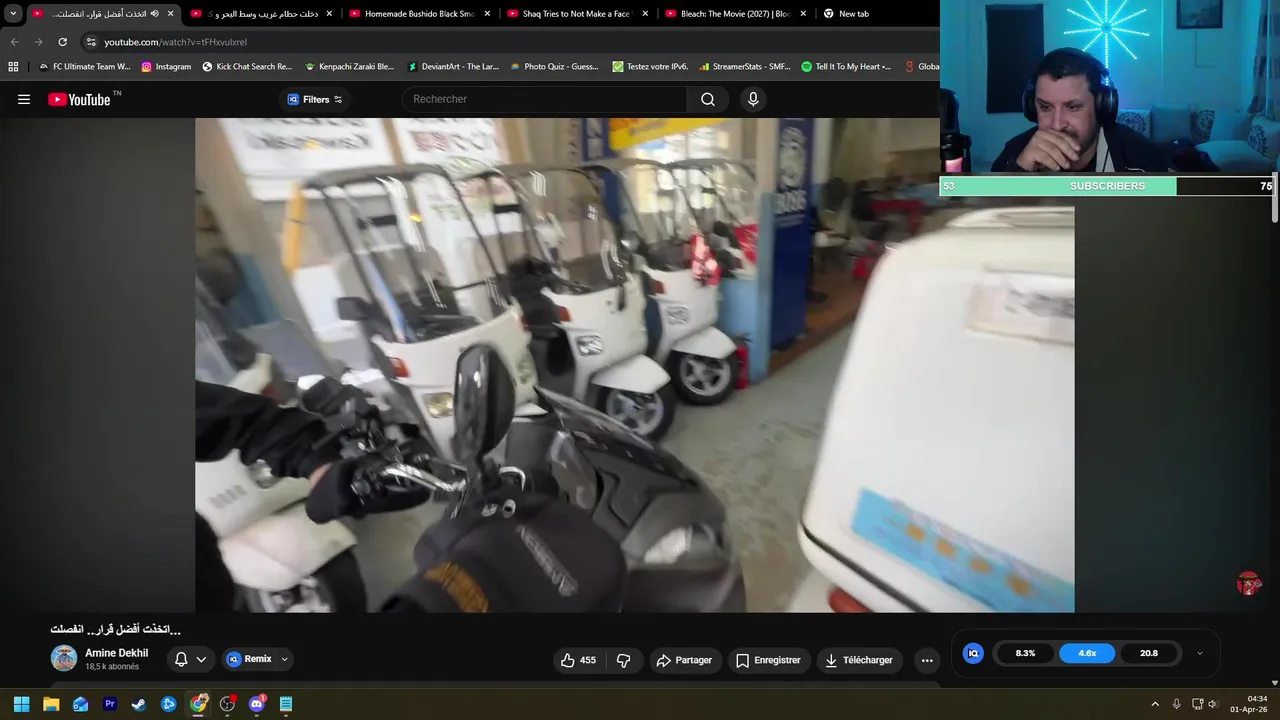Open Windows Start menu
Image resolution: width=1280 pixels, height=720 pixels.
pyautogui.click(x=21, y=704)
